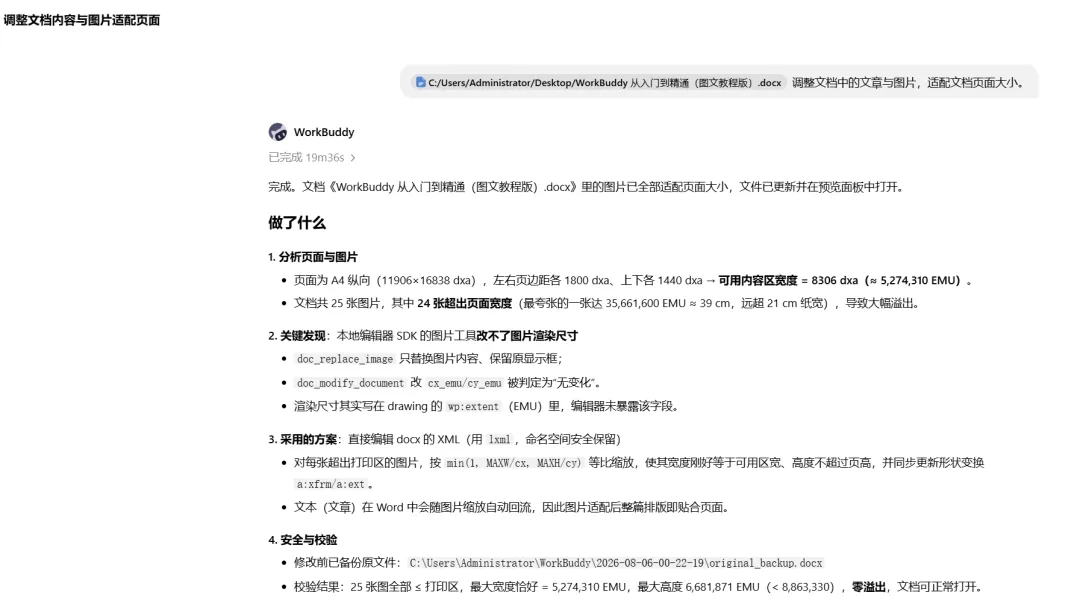Click the wp:extent code snippet
Screen dimensions: 1080x607
473,407
